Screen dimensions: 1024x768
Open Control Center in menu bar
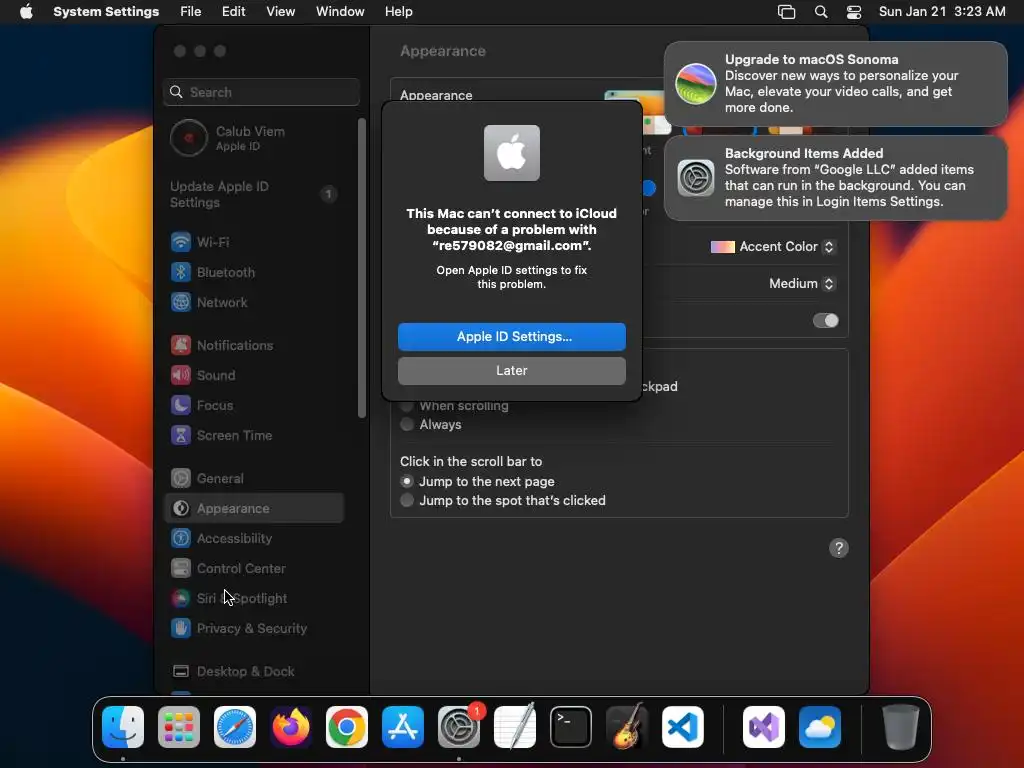[x=854, y=12]
